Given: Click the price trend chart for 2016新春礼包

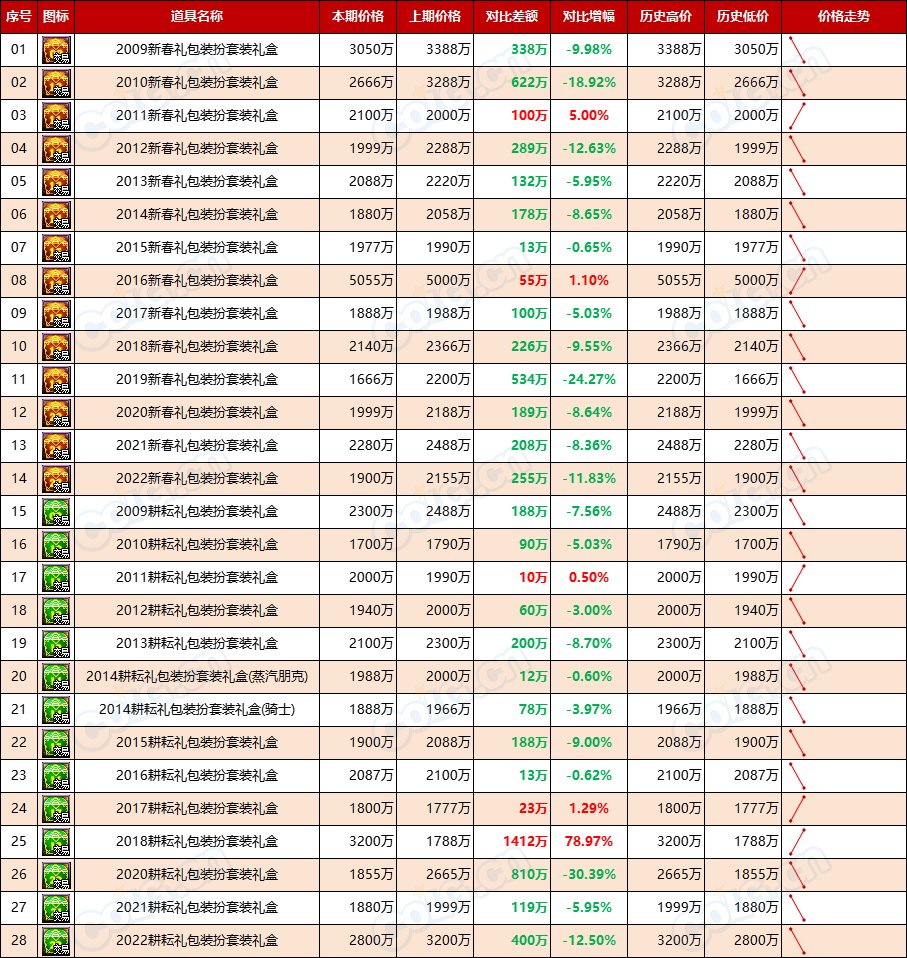Looking at the screenshot, I should click(797, 281).
